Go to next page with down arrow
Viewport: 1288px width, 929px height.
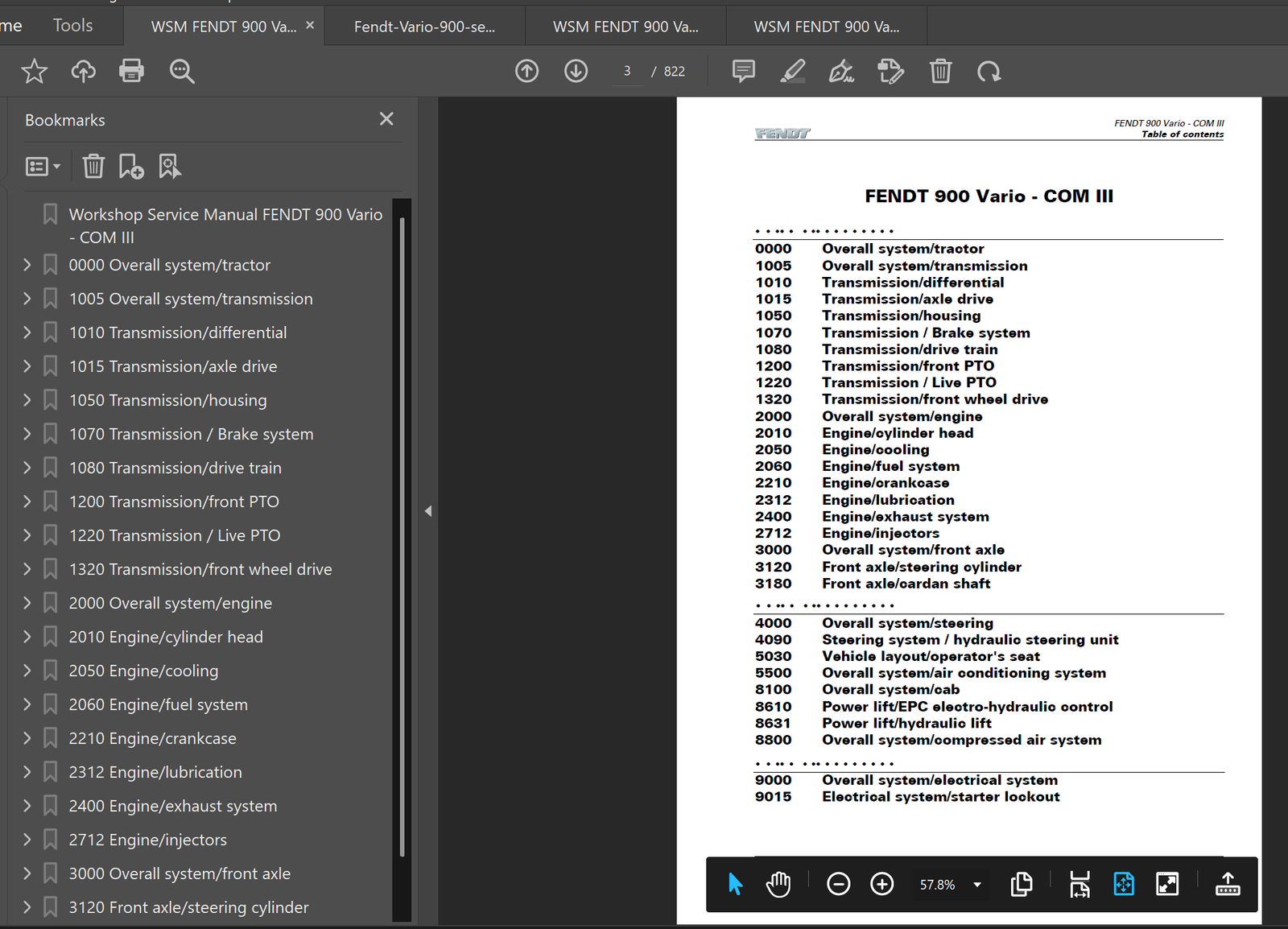[576, 71]
